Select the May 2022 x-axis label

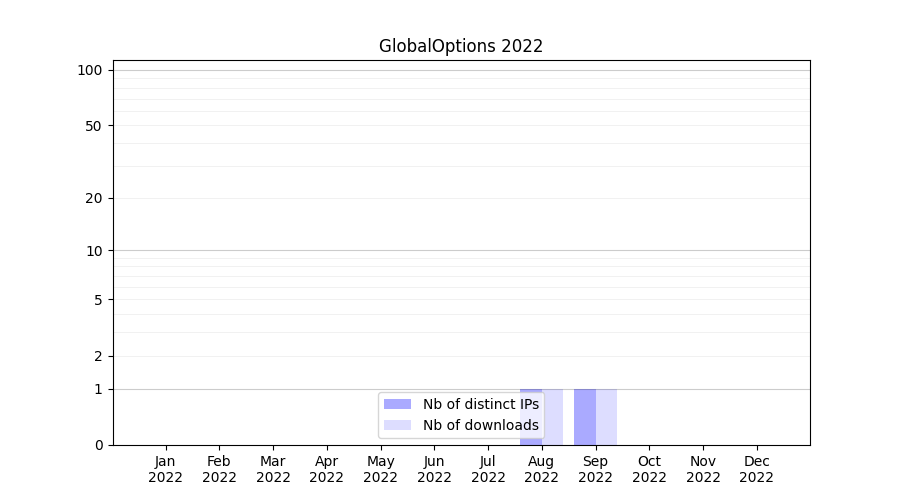(x=380, y=469)
